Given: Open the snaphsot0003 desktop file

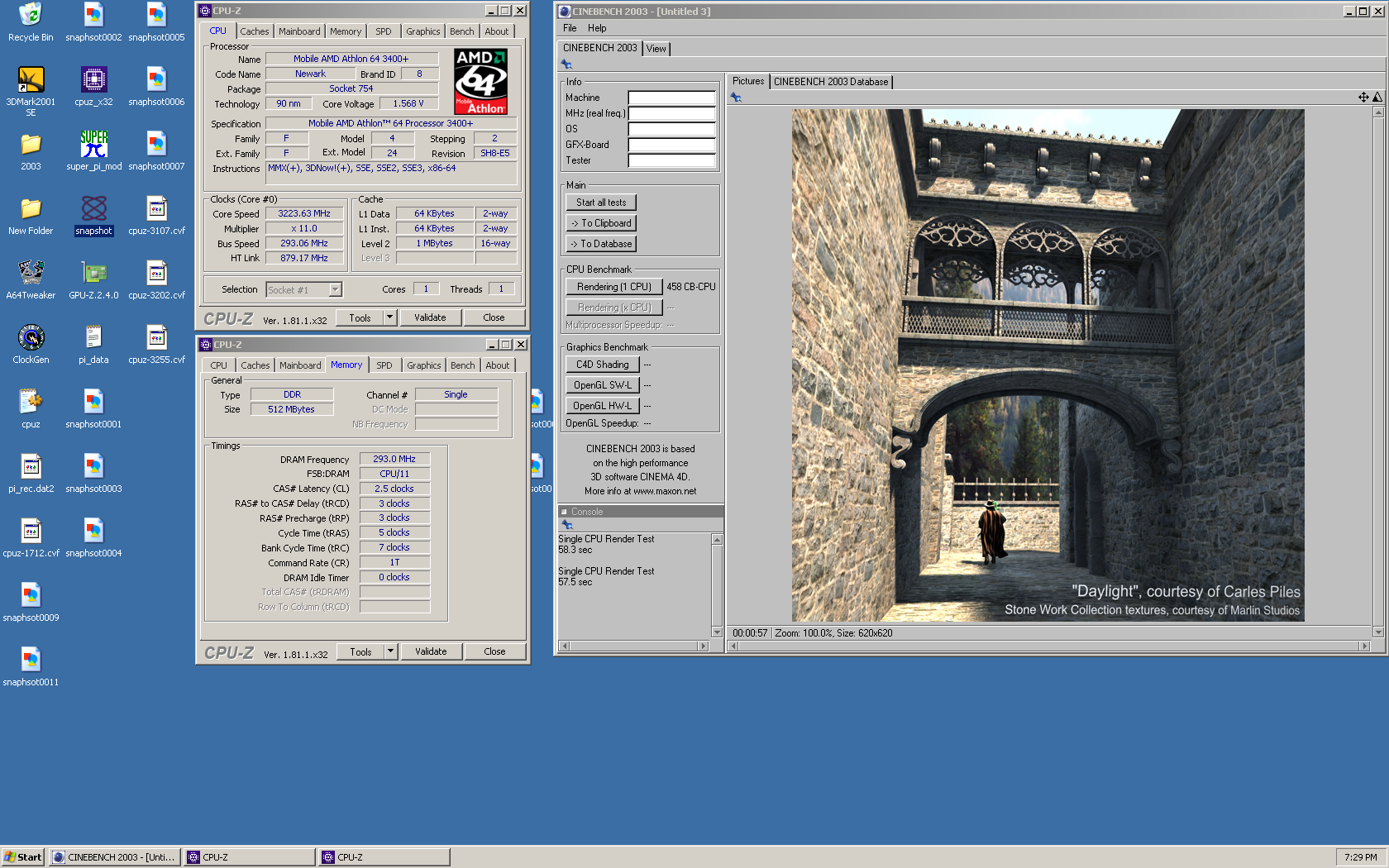Looking at the screenshot, I should coord(93,474).
